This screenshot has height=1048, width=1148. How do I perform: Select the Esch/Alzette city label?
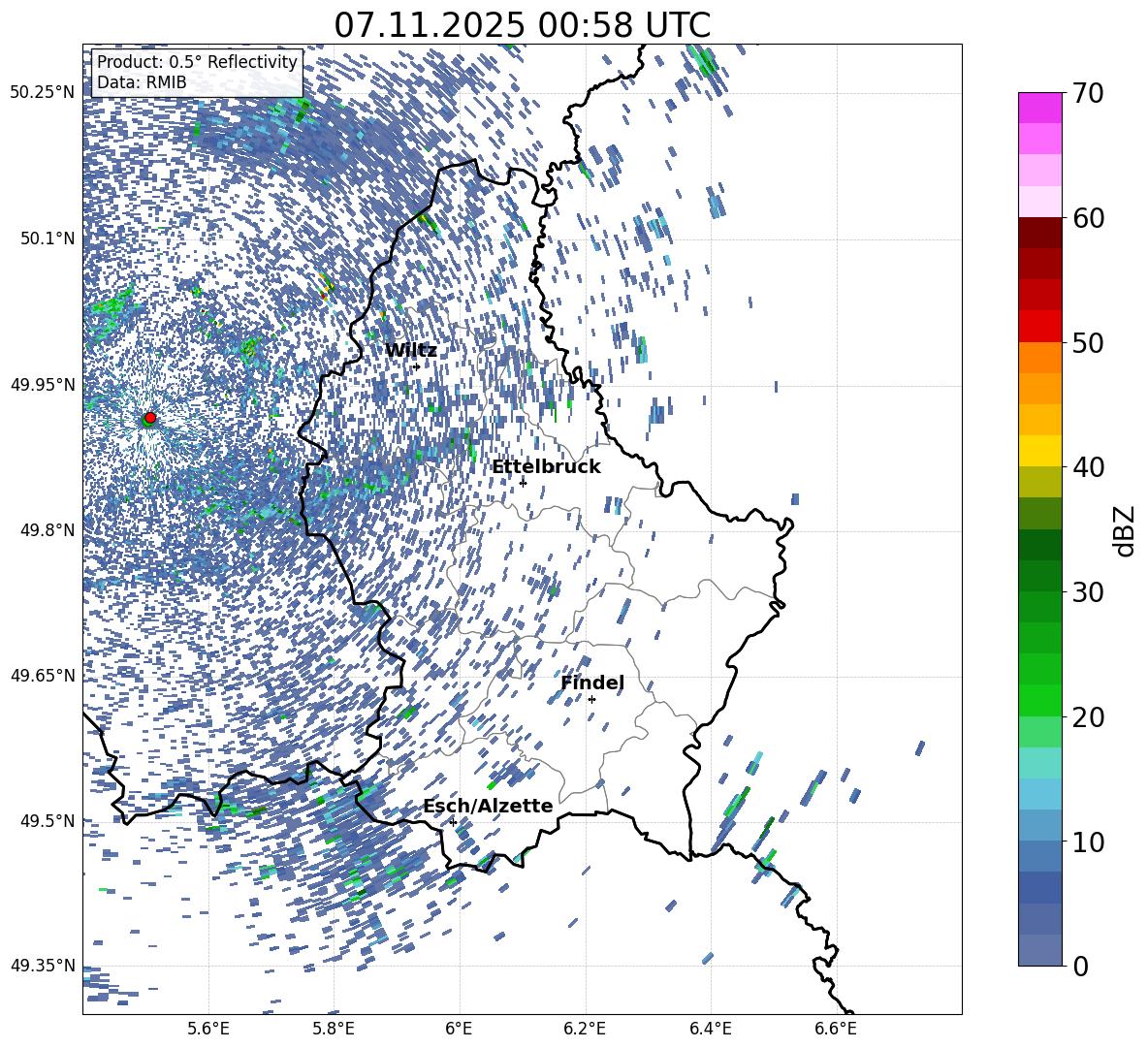488,806
